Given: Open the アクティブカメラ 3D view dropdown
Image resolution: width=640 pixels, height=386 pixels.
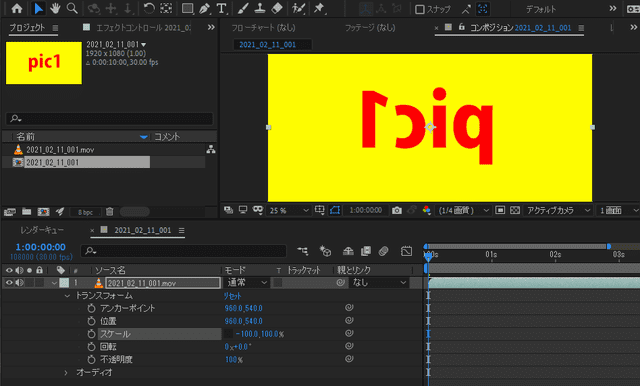Looking at the screenshot, I should click(x=558, y=211).
